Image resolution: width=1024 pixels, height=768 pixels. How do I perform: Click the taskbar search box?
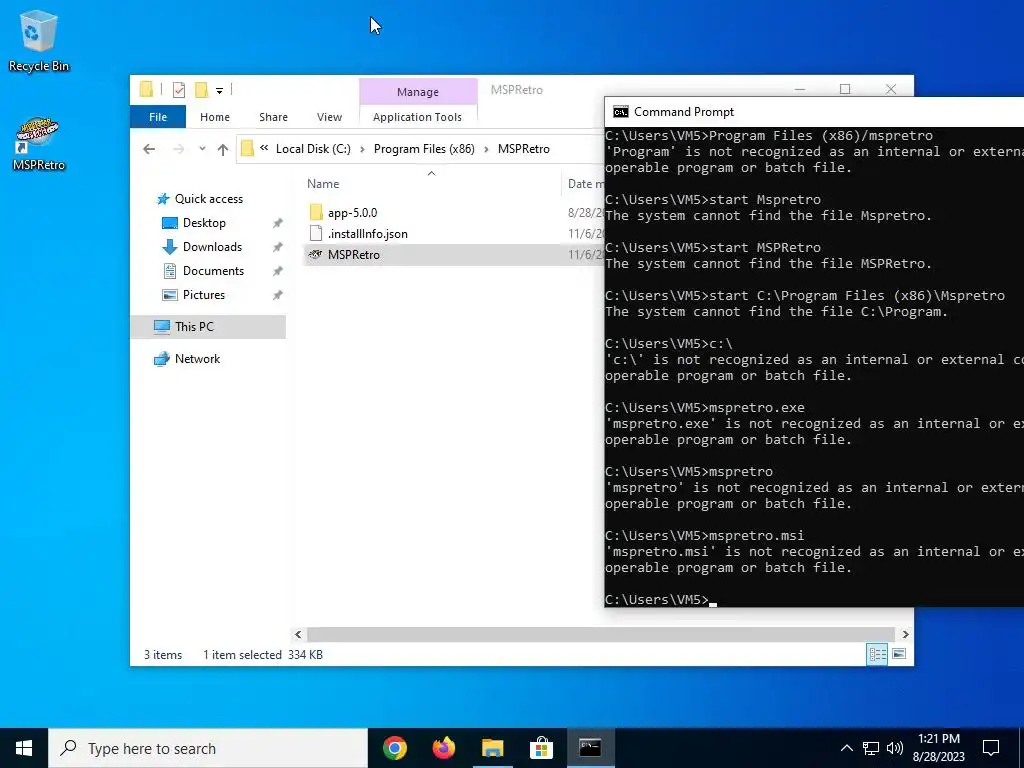208,748
